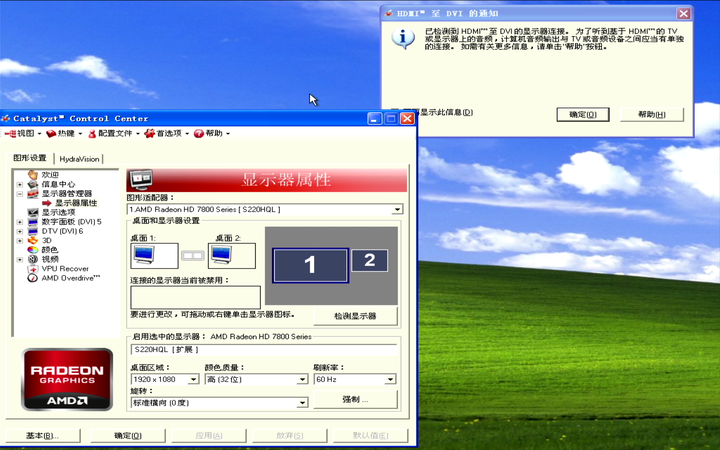
Task: Maximize the Catalyst Control Center window
Action: pos(391,119)
